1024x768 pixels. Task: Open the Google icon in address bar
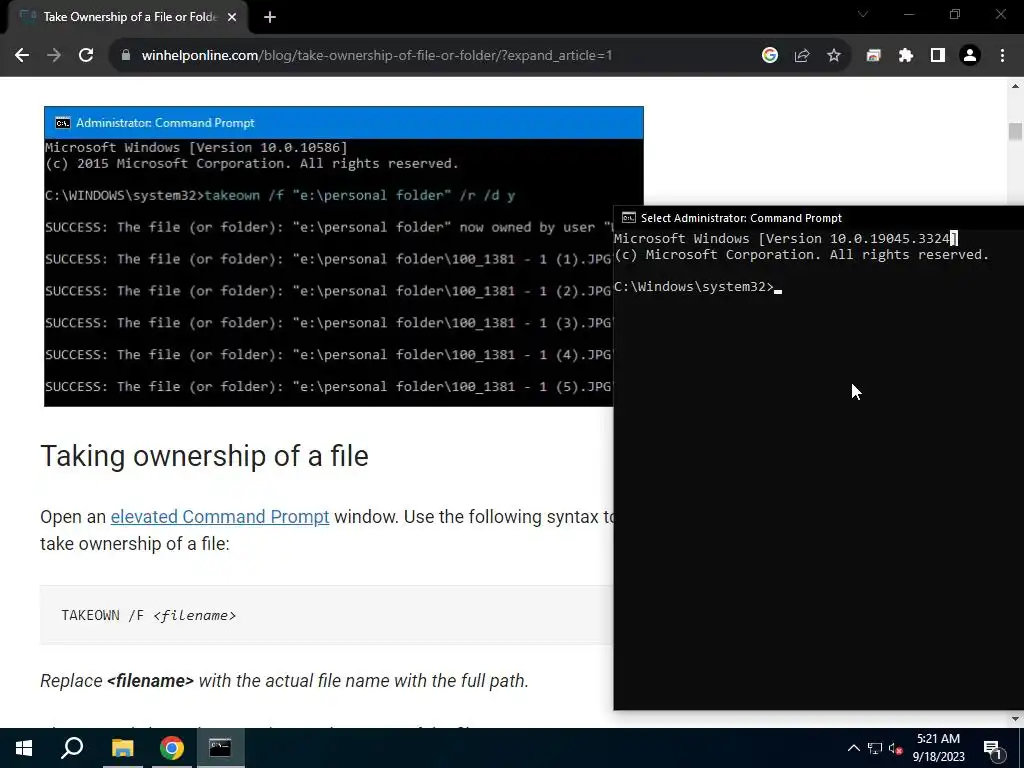[770, 56]
